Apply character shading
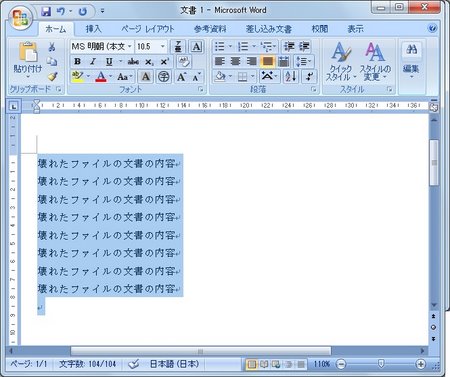 pos(146,77)
